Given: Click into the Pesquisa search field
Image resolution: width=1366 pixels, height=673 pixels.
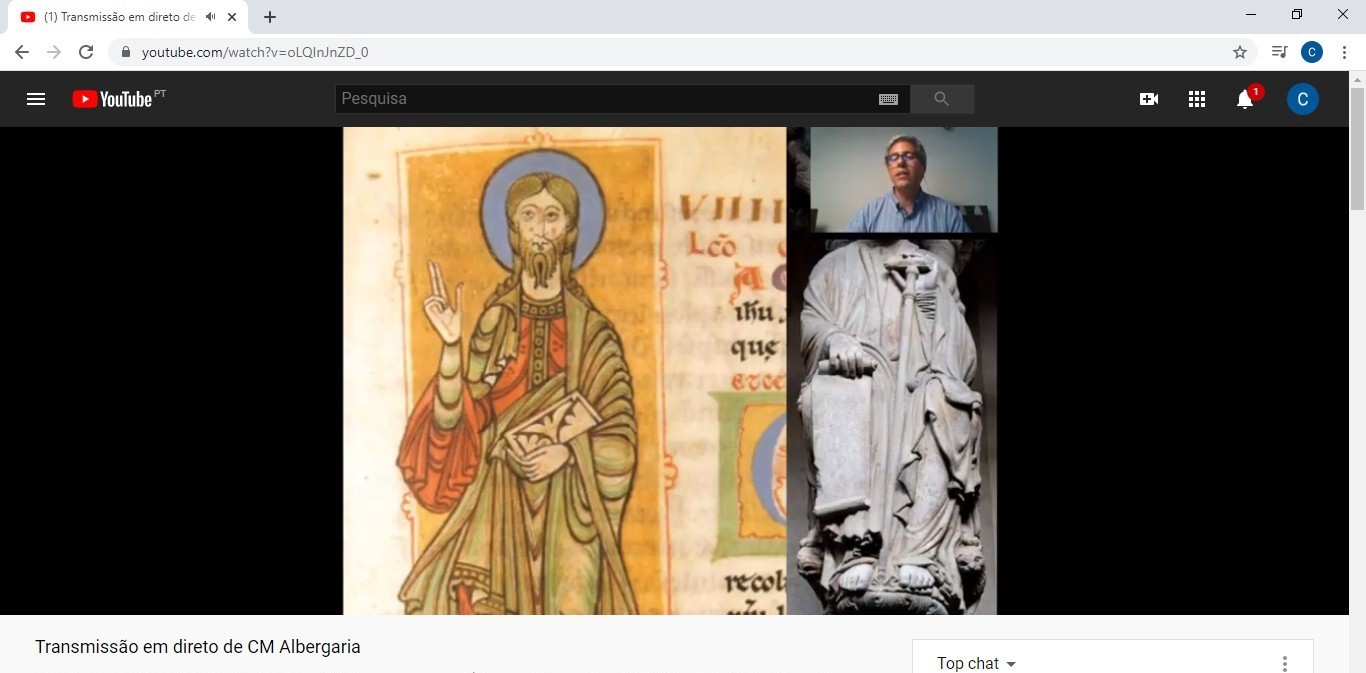Looking at the screenshot, I should tap(600, 99).
